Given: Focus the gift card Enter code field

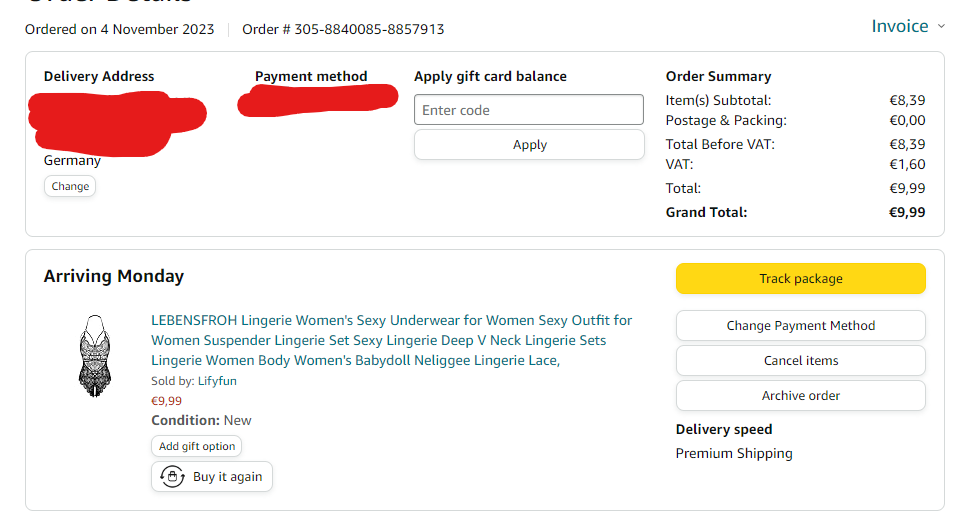Looking at the screenshot, I should (x=529, y=110).
